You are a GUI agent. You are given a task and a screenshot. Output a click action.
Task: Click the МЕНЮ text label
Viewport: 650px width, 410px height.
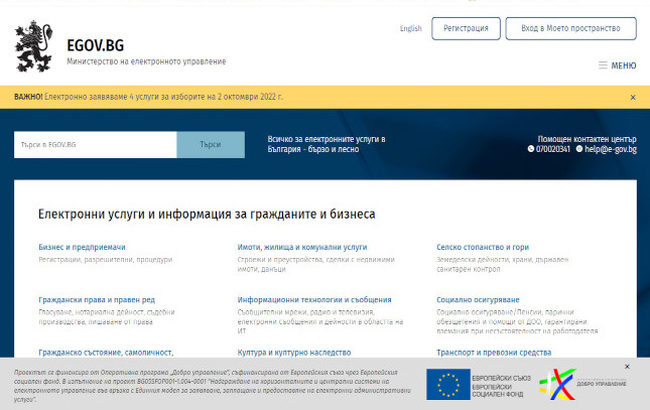click(x=623, y=66)
